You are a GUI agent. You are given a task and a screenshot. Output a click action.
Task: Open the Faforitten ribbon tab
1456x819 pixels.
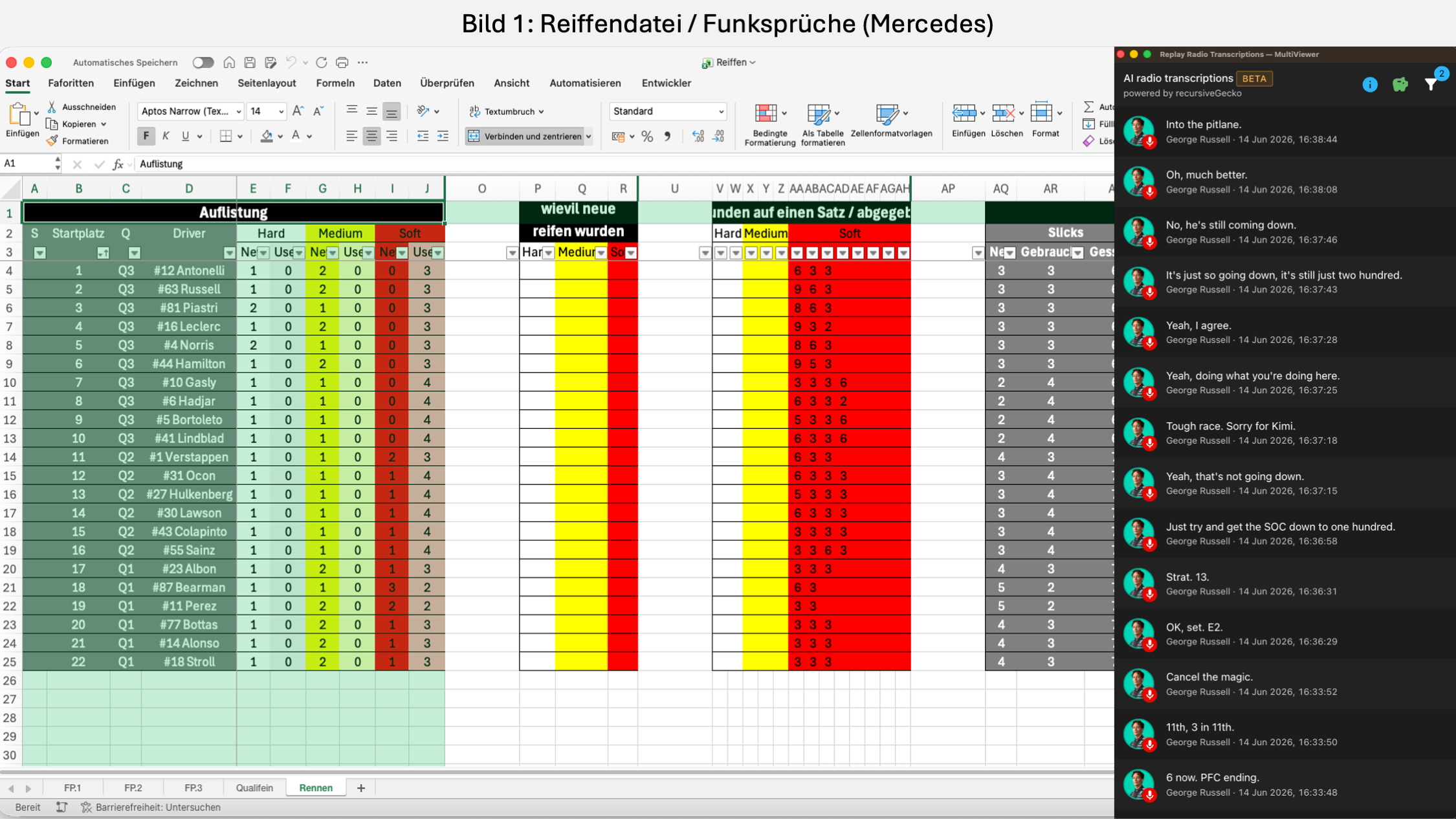tap(71, 83)
